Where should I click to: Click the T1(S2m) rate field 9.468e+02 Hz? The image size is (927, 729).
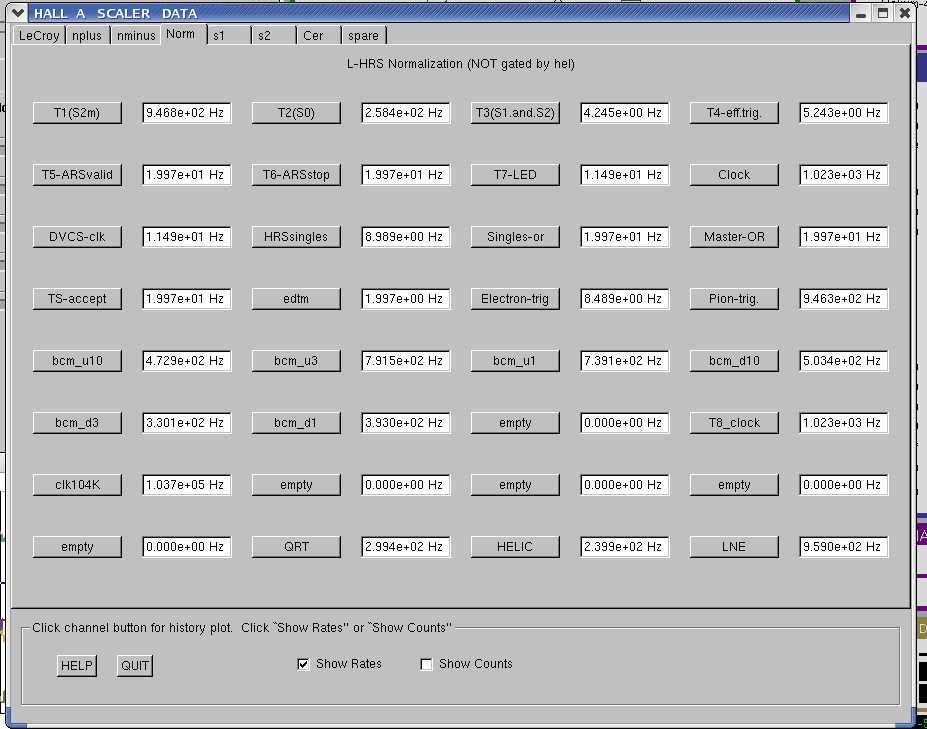(x=187, y=113)
